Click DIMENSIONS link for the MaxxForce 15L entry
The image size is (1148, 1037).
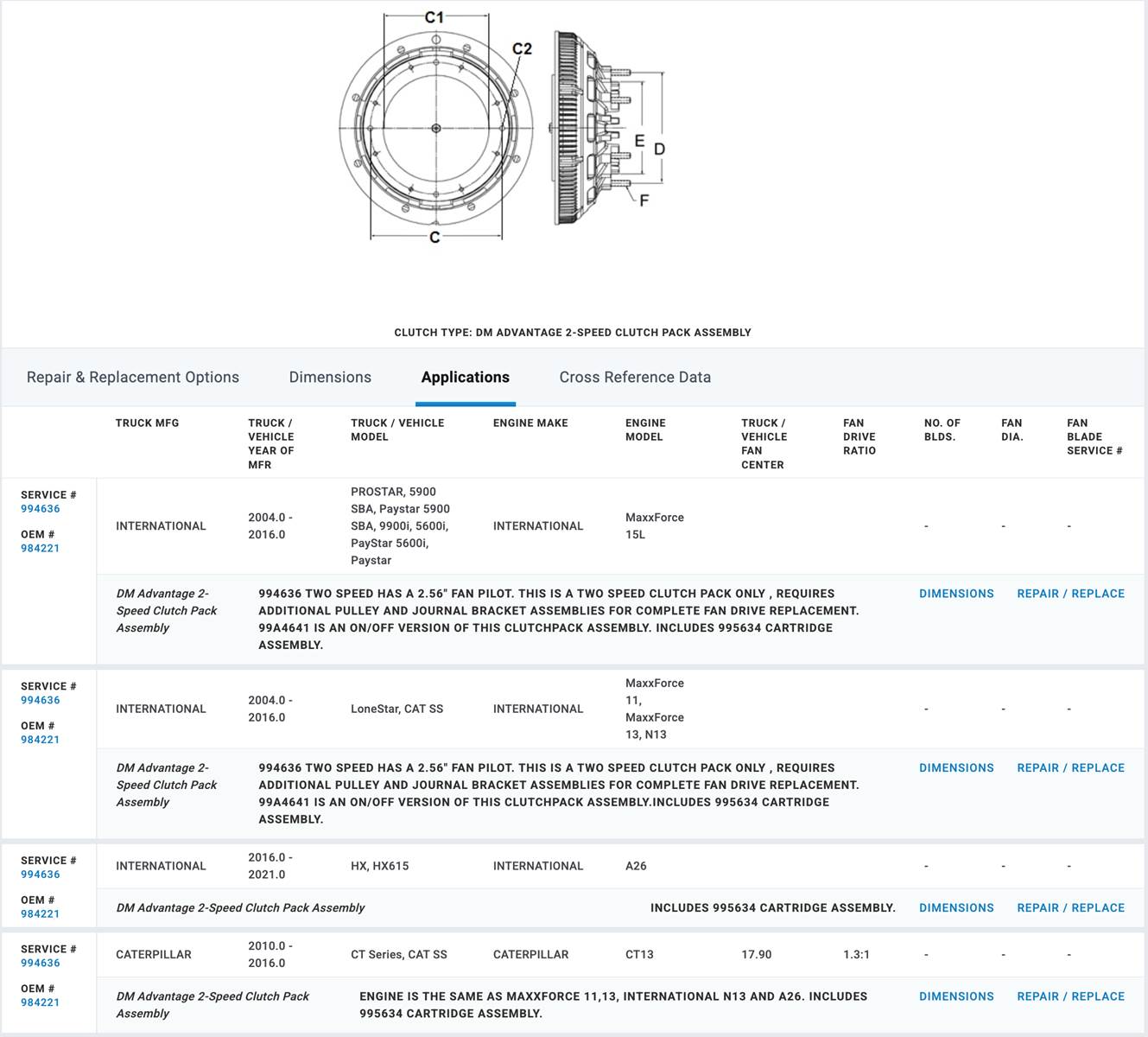956,594
